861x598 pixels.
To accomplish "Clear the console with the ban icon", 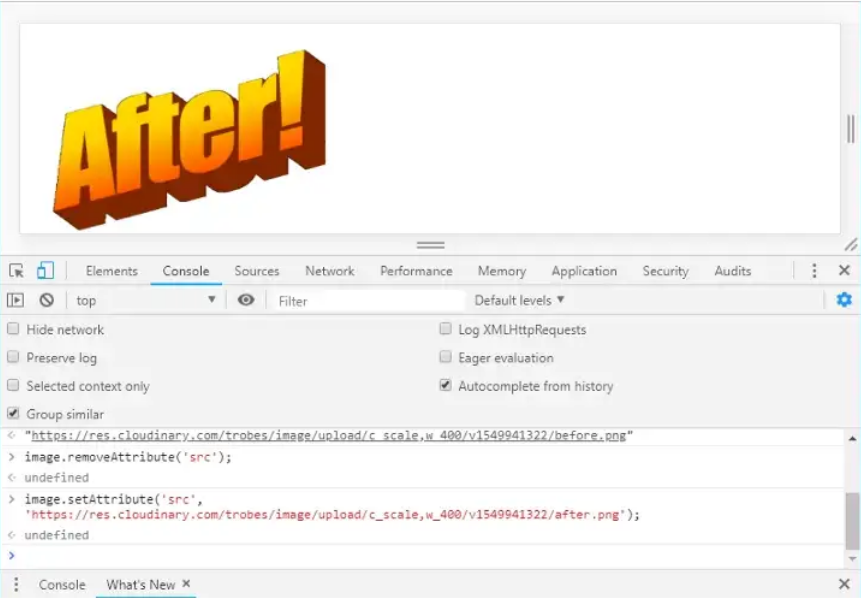I will [x=46, y=300].
